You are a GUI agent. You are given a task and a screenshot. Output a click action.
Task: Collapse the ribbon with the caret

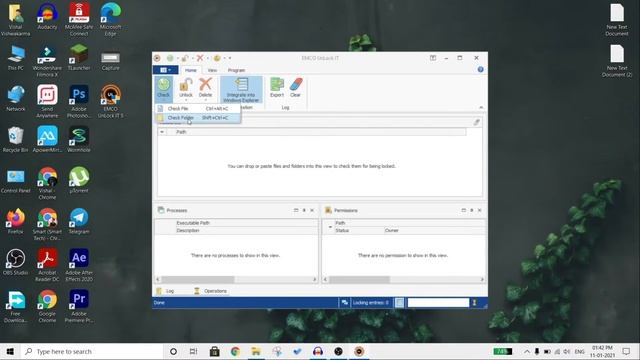(481, 107)
